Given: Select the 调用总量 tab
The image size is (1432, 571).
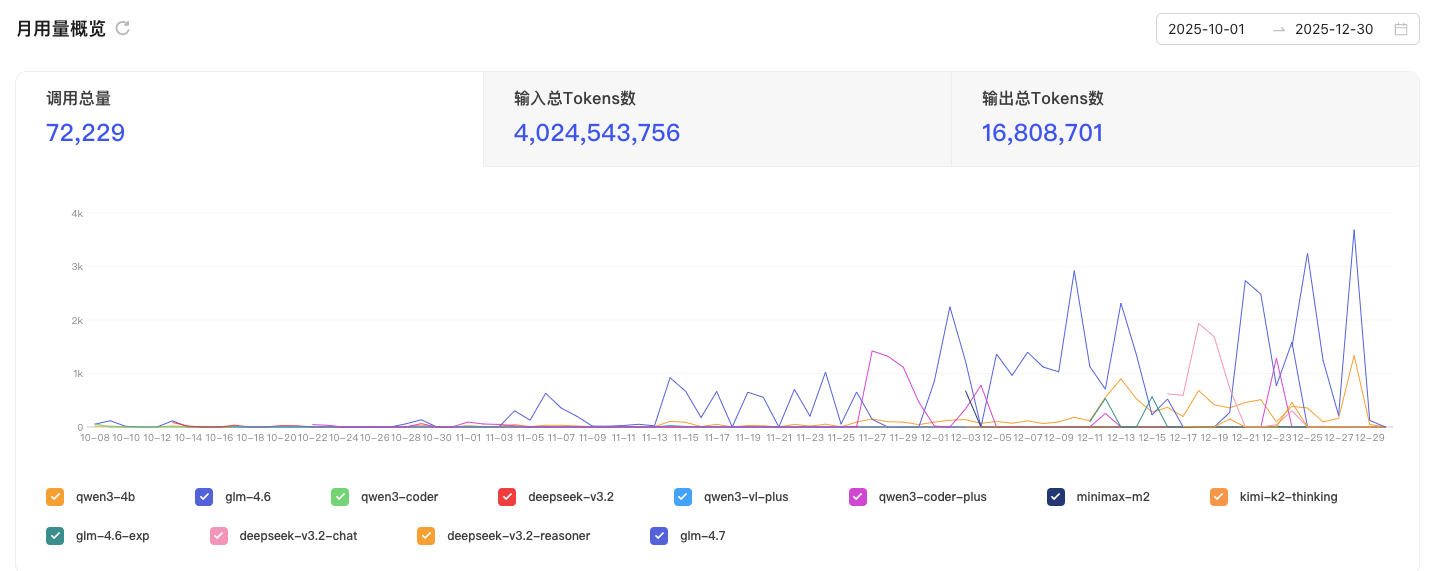Looking at the screenshot, I should [249, 119].
